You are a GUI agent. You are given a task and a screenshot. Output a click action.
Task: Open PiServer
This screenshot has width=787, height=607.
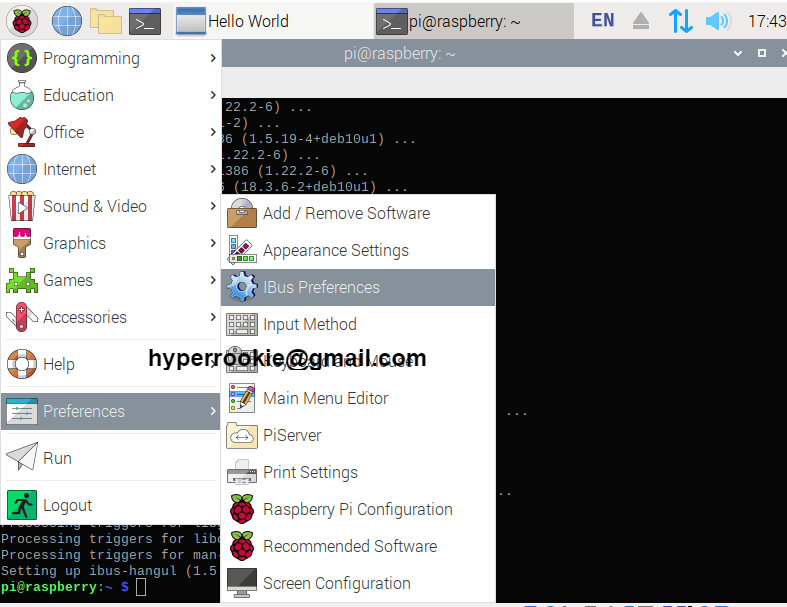tap(358, 435)
